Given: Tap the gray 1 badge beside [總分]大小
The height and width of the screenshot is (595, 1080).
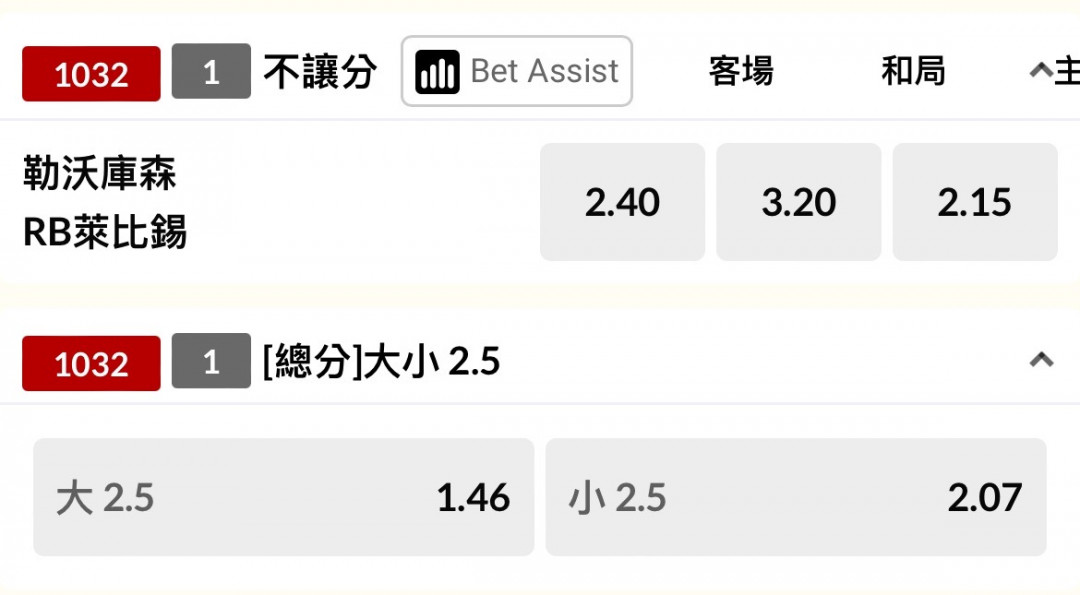Looking at the screenshot, I should 211,361.
